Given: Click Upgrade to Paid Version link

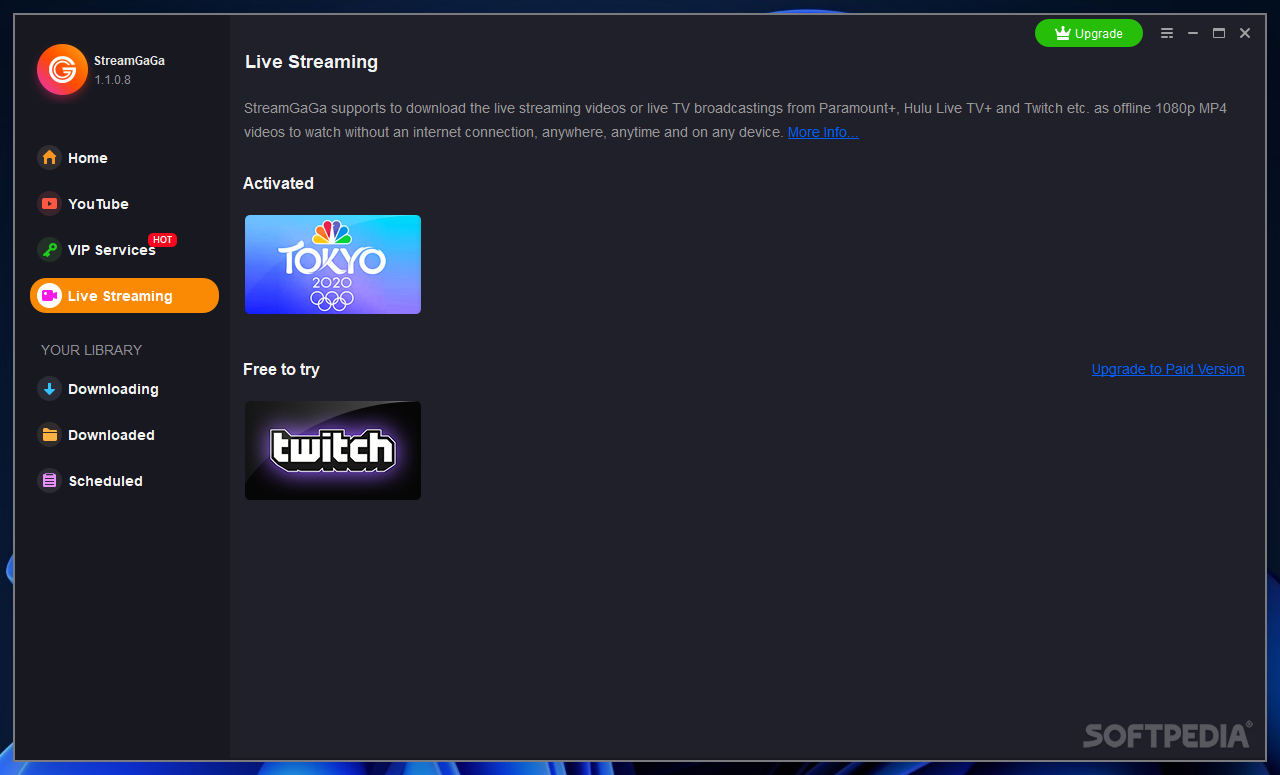Looking at the screenshot, I should click(x=1168, y=369).
